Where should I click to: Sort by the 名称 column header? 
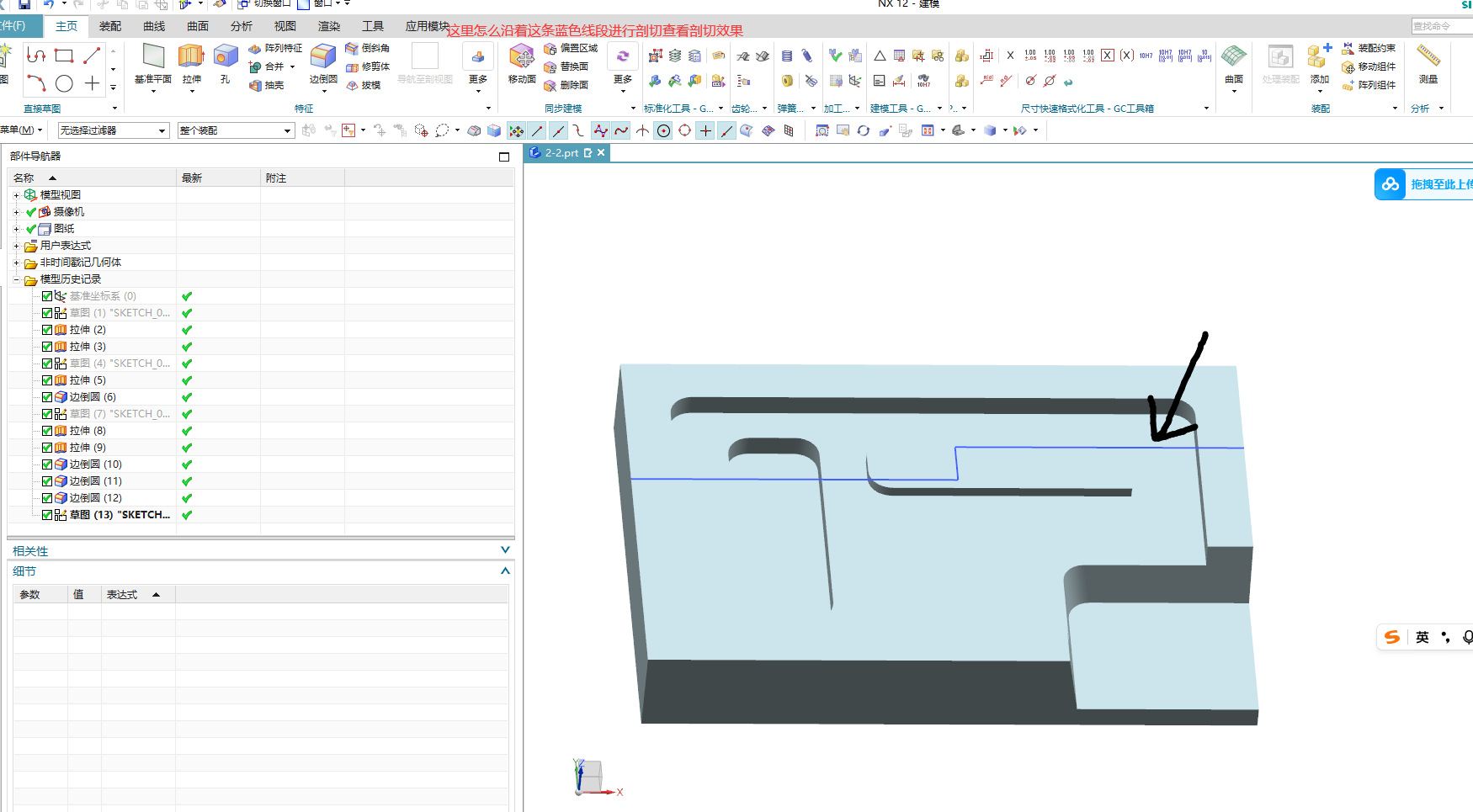92,178
